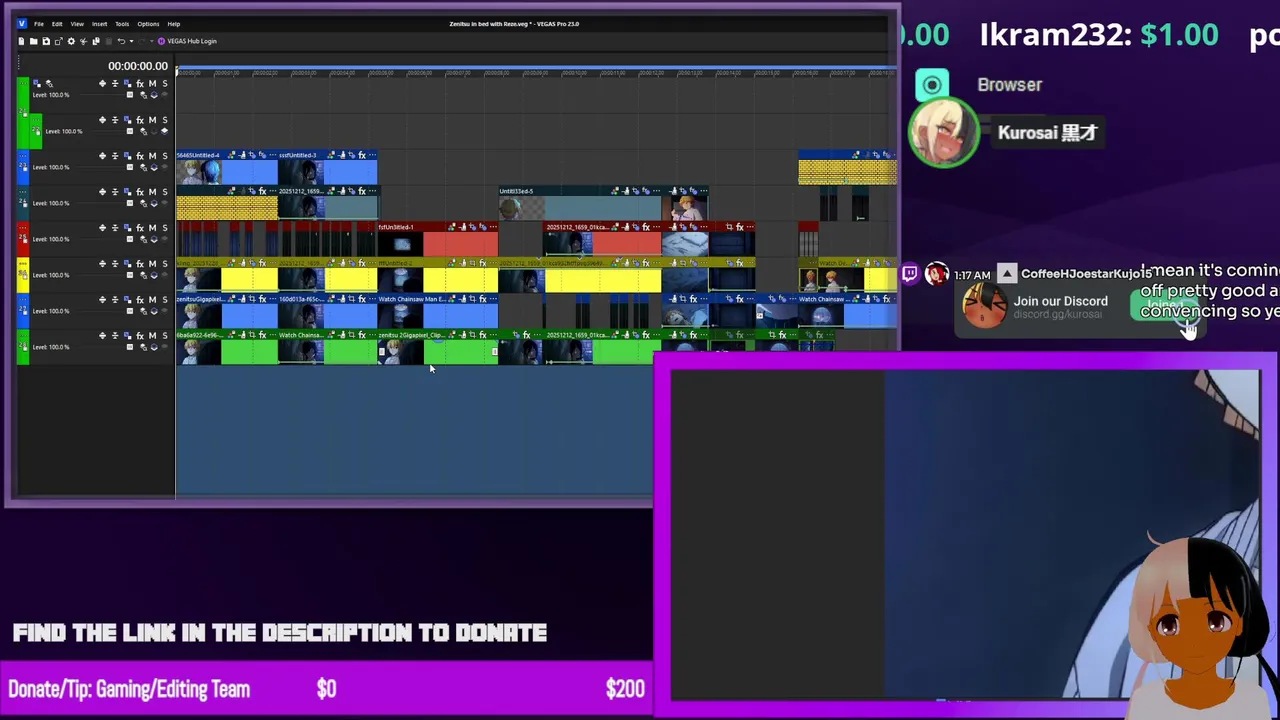This screenshot has height=720, width=1280.
Task: Solo the bottom green track
Action: coord(165,336)
